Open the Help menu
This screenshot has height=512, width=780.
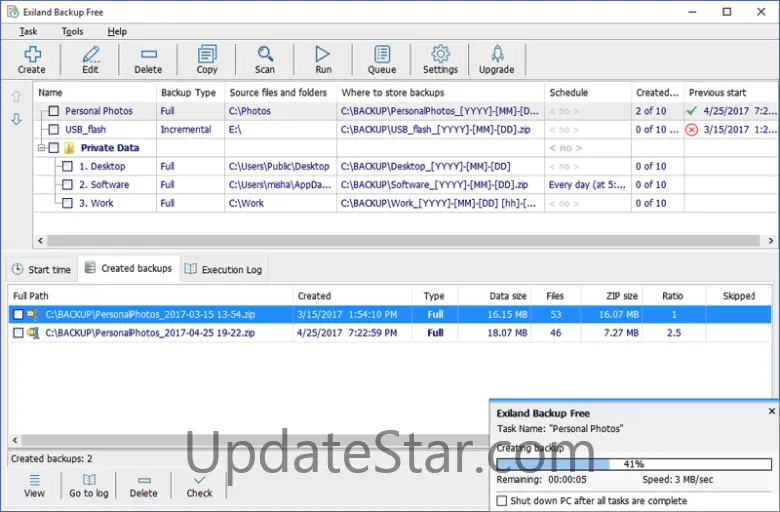point(117,31)
